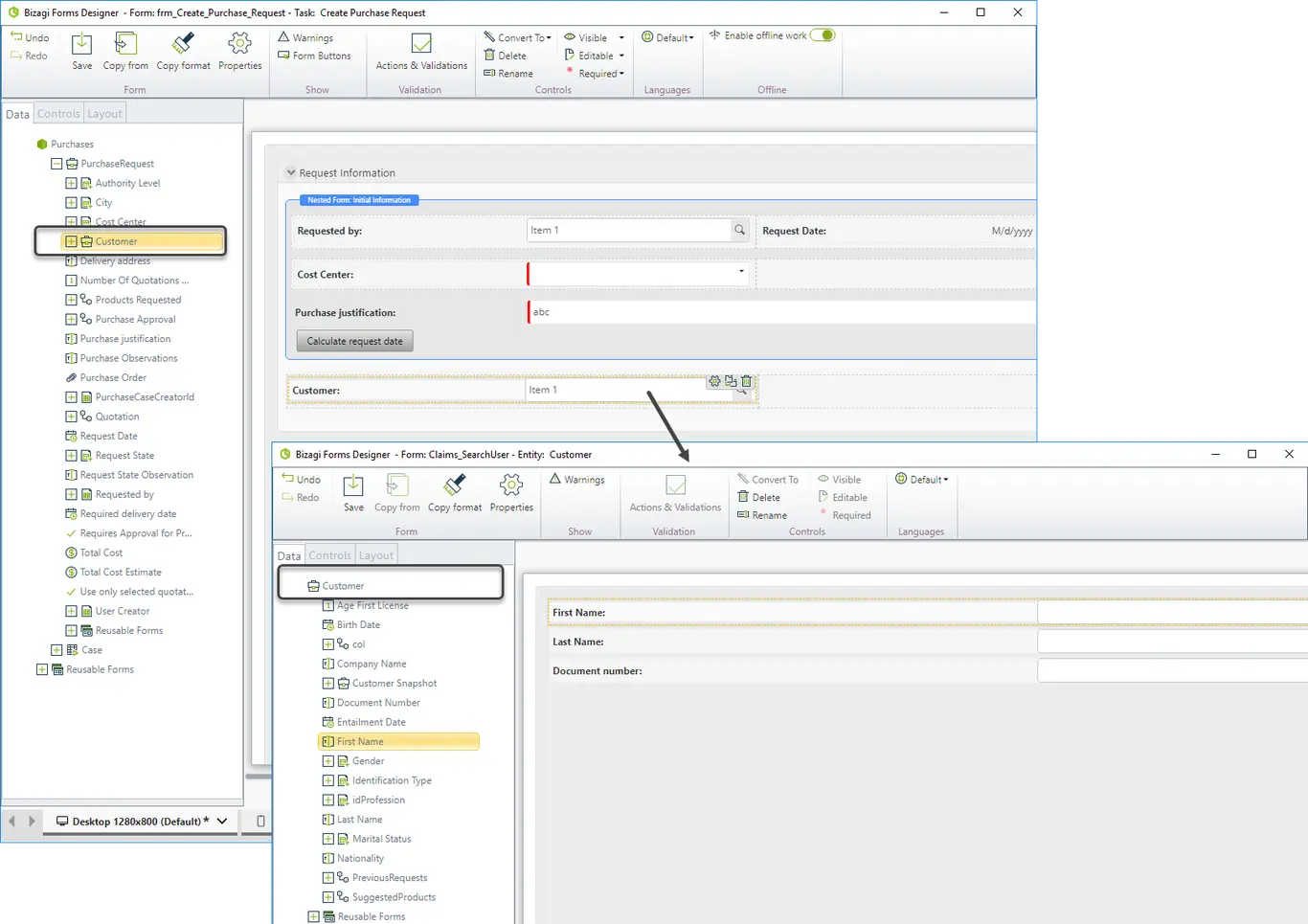Open Required dropdown in Purchase Request window
Viewport: 1308px width, 924px height.
pos(594,74)
